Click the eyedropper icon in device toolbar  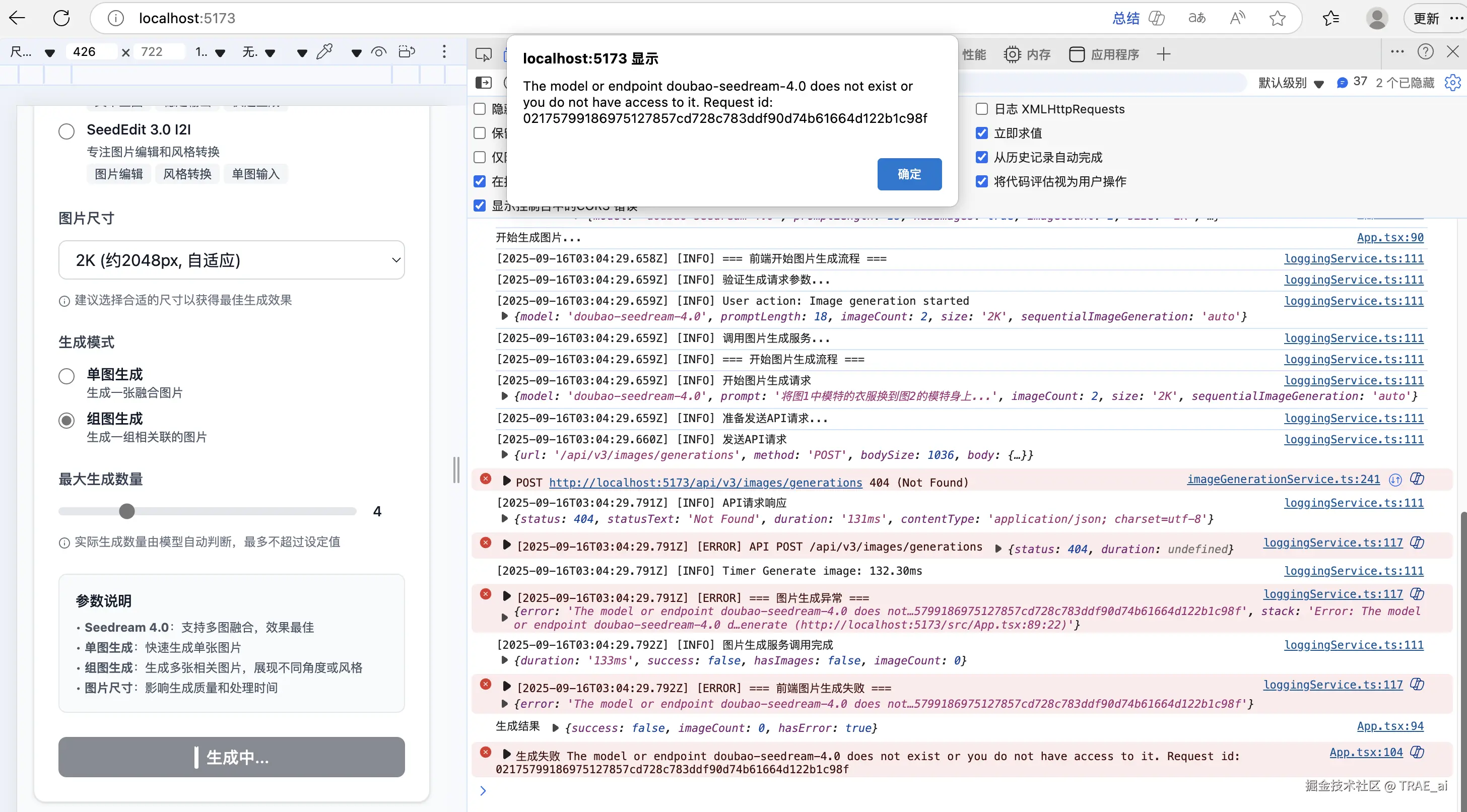[x=324, y=52]
